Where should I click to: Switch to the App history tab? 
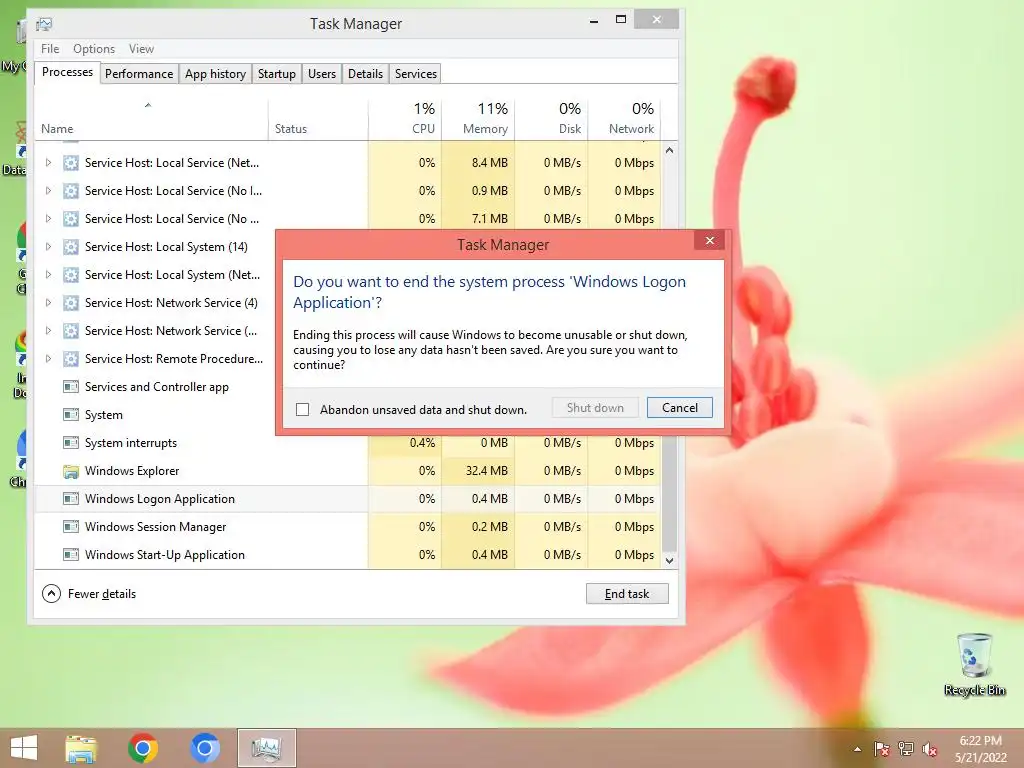[x=216, y=74]
